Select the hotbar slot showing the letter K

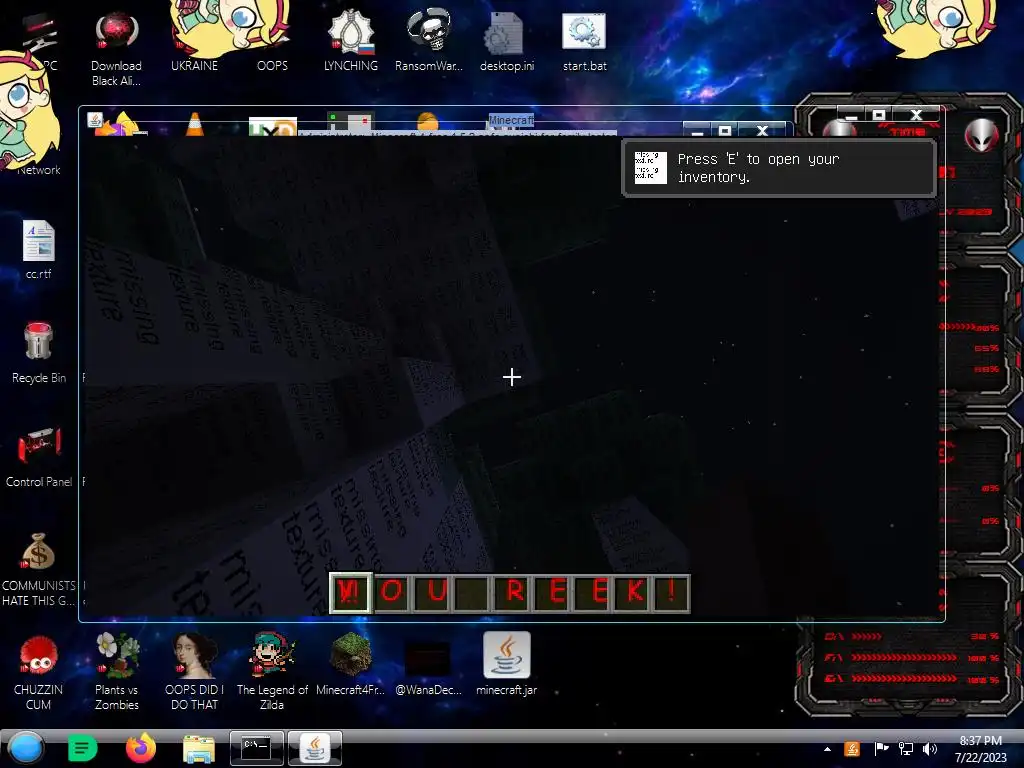tap(633, 592)
